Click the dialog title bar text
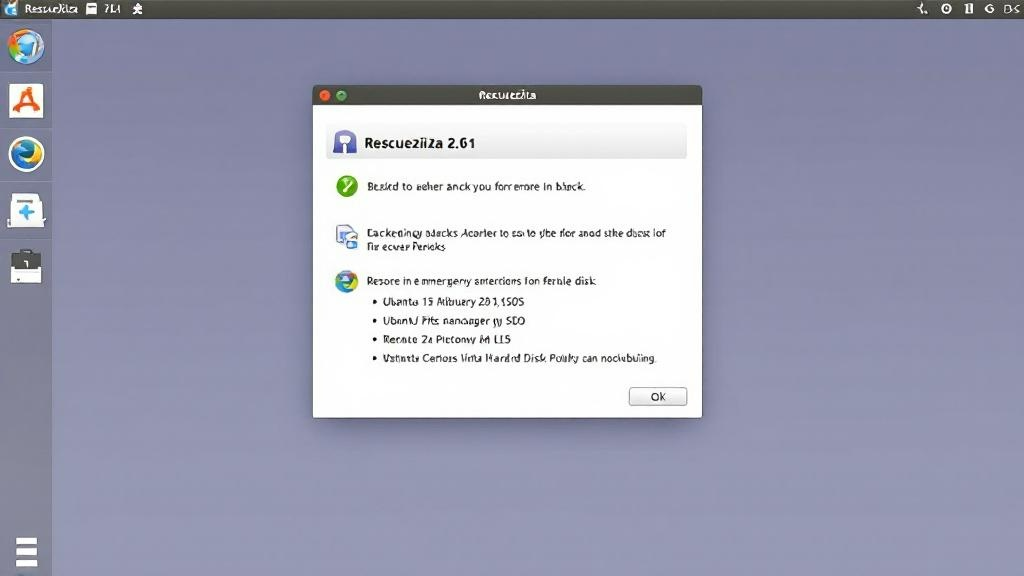 (507, 95)
